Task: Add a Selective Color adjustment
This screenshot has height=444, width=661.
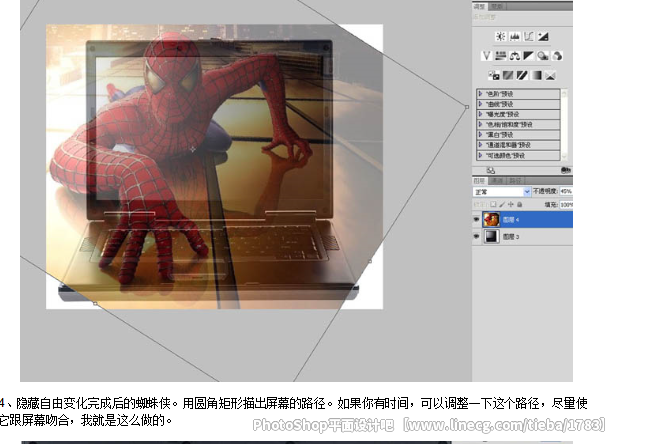Action: coord(550,75)
